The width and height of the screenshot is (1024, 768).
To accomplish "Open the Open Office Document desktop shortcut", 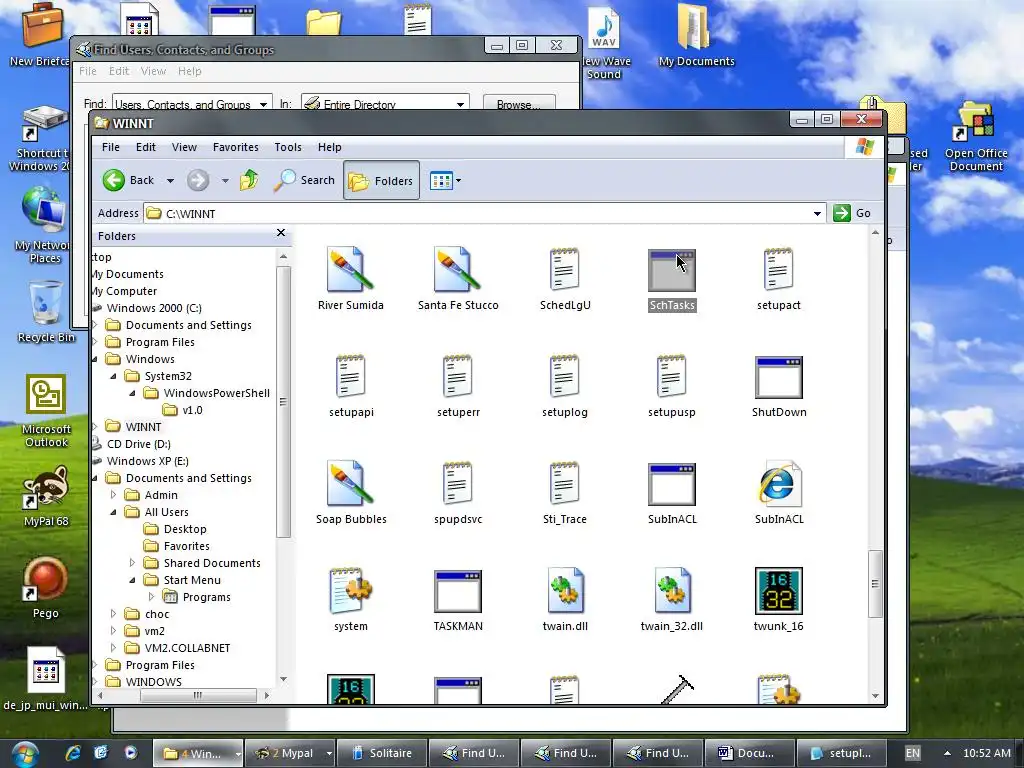I will point(976,137).
